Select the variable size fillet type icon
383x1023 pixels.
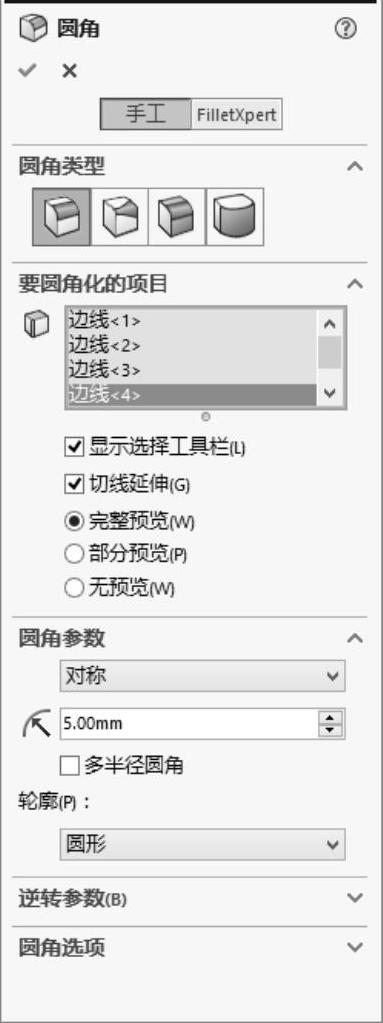[119, 217]
